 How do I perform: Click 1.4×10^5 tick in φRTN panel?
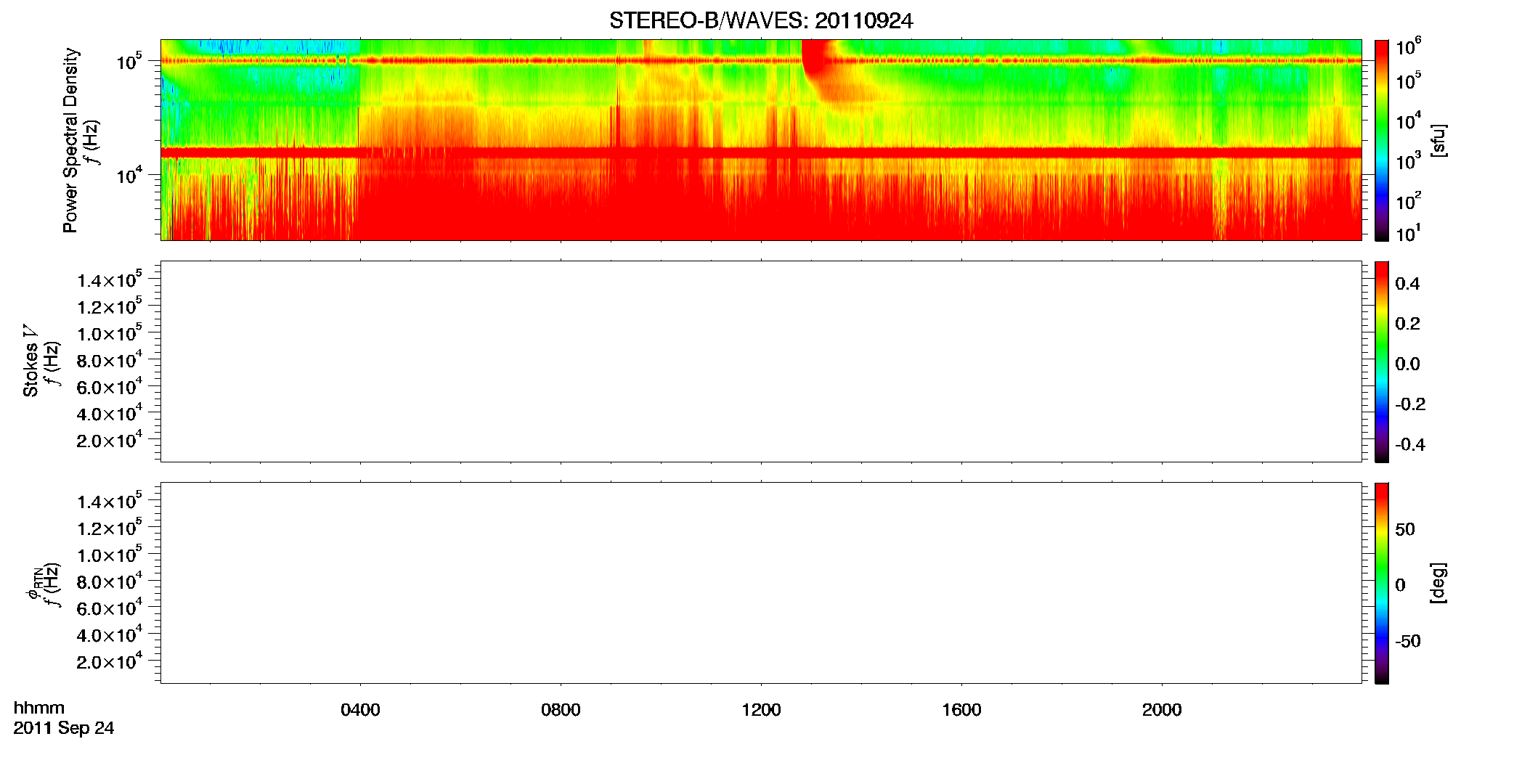click(x=110, y=501)
